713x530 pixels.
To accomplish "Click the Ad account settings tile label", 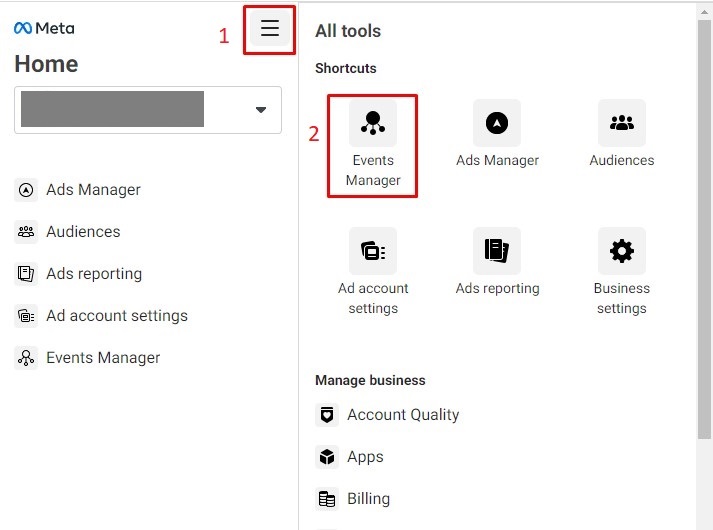I will coord(373,298).
